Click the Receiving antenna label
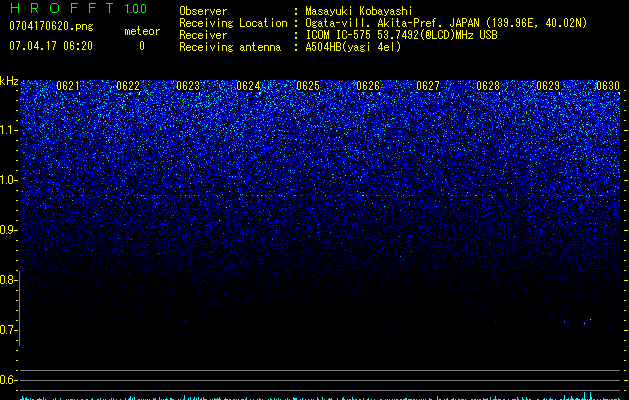 pyautogui.click(x=230, y=47)
